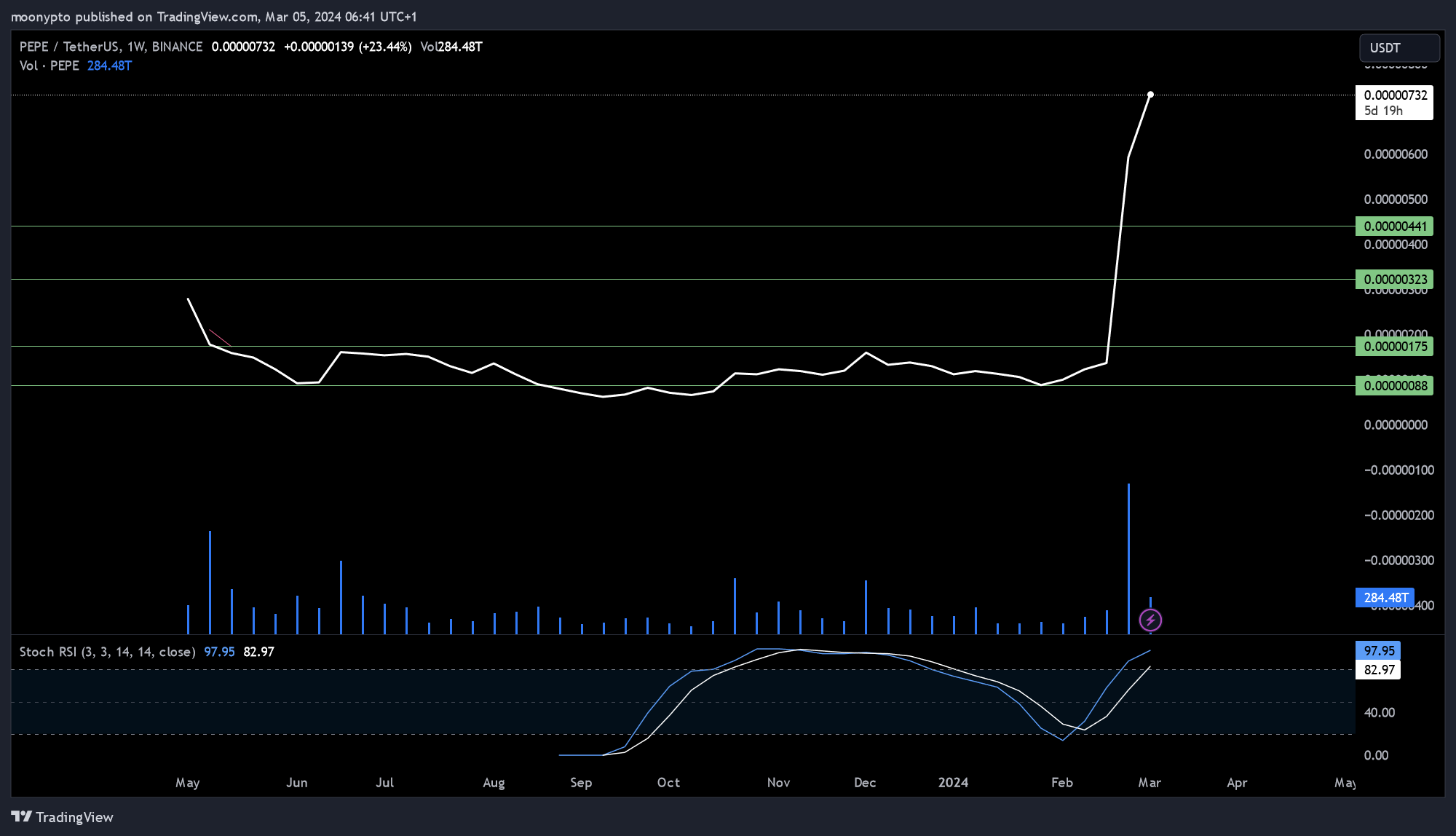This screenshot has height=836, width=1456.
Task: Click the Stoch RSI indicator legend
Action: pos(107,652)
